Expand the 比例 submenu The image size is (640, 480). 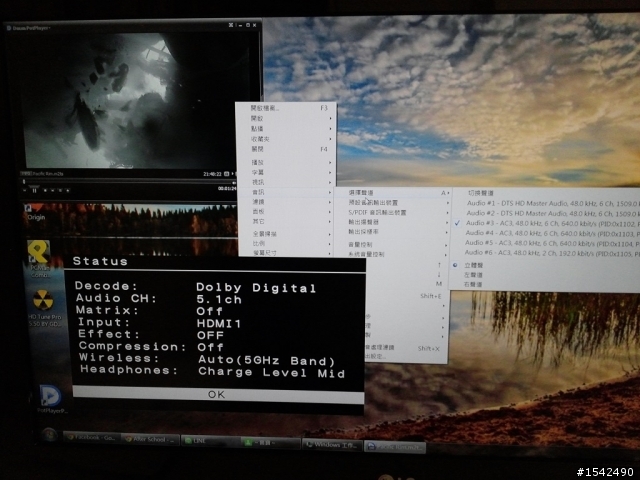(287, 244)
